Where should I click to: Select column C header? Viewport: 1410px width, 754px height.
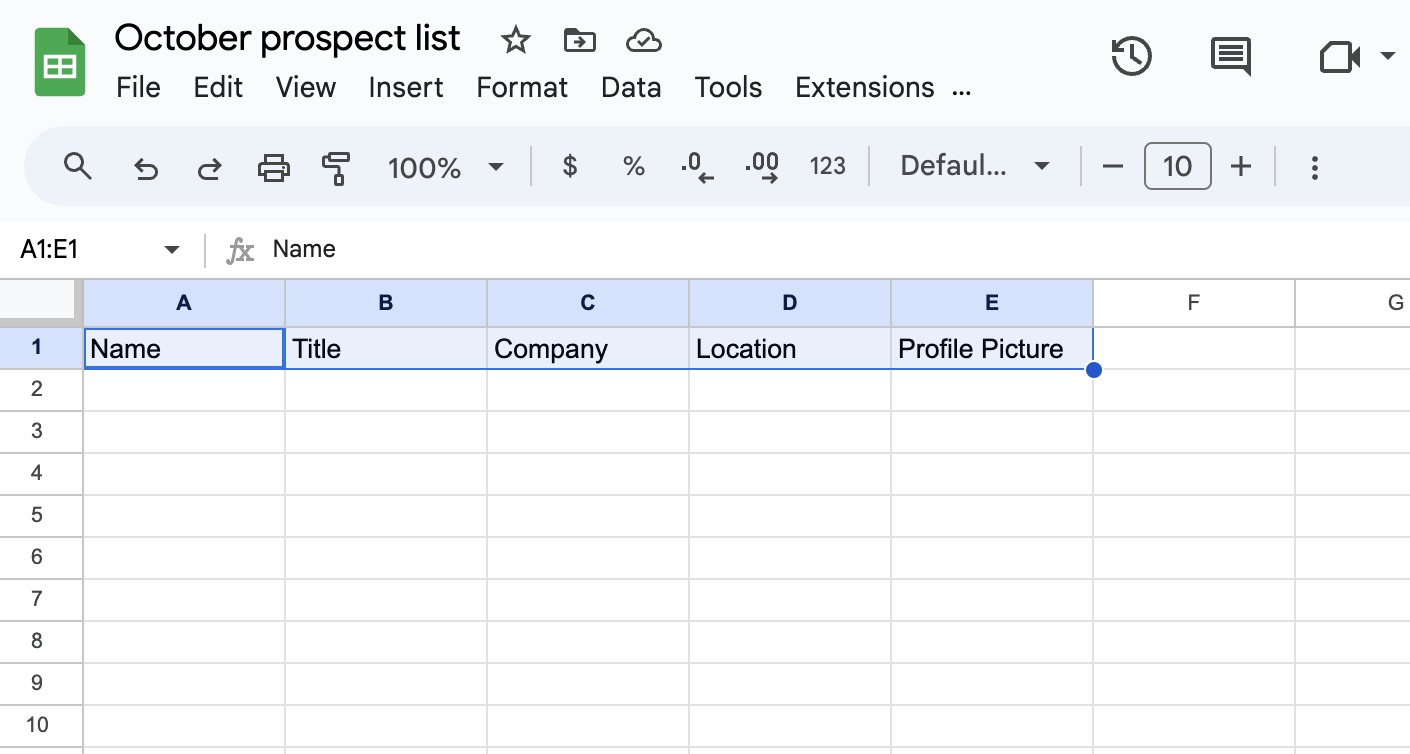coord(588,303)
